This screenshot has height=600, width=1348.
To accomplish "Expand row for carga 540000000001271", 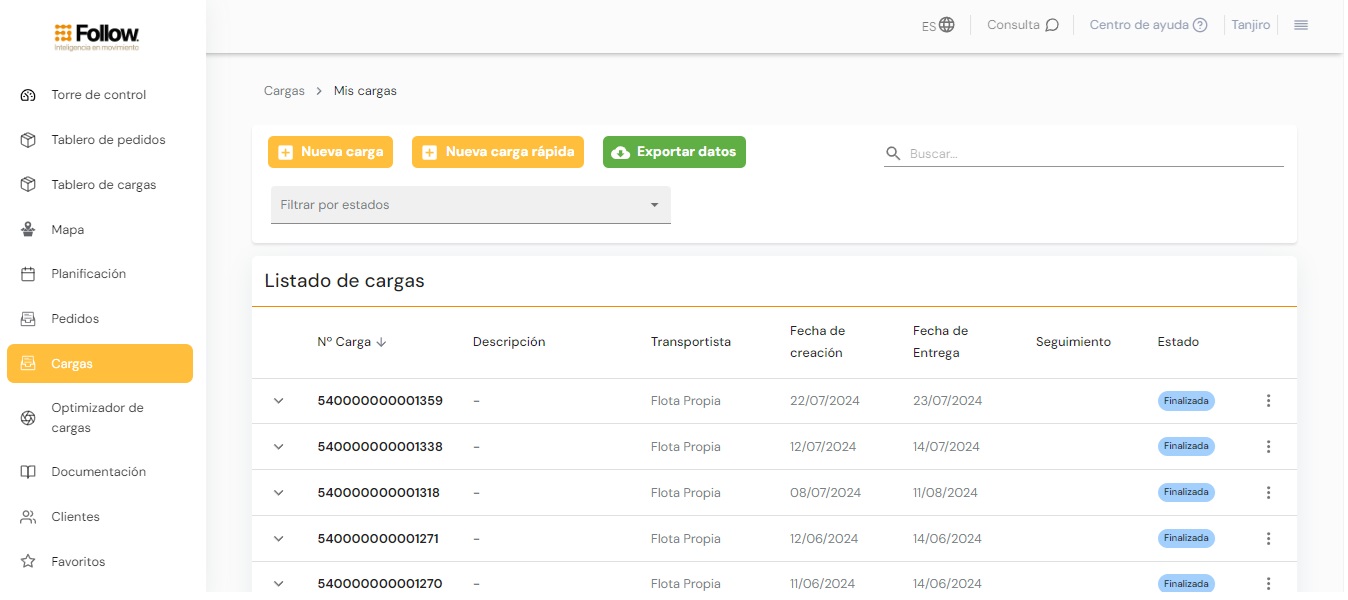I will 279,539.
